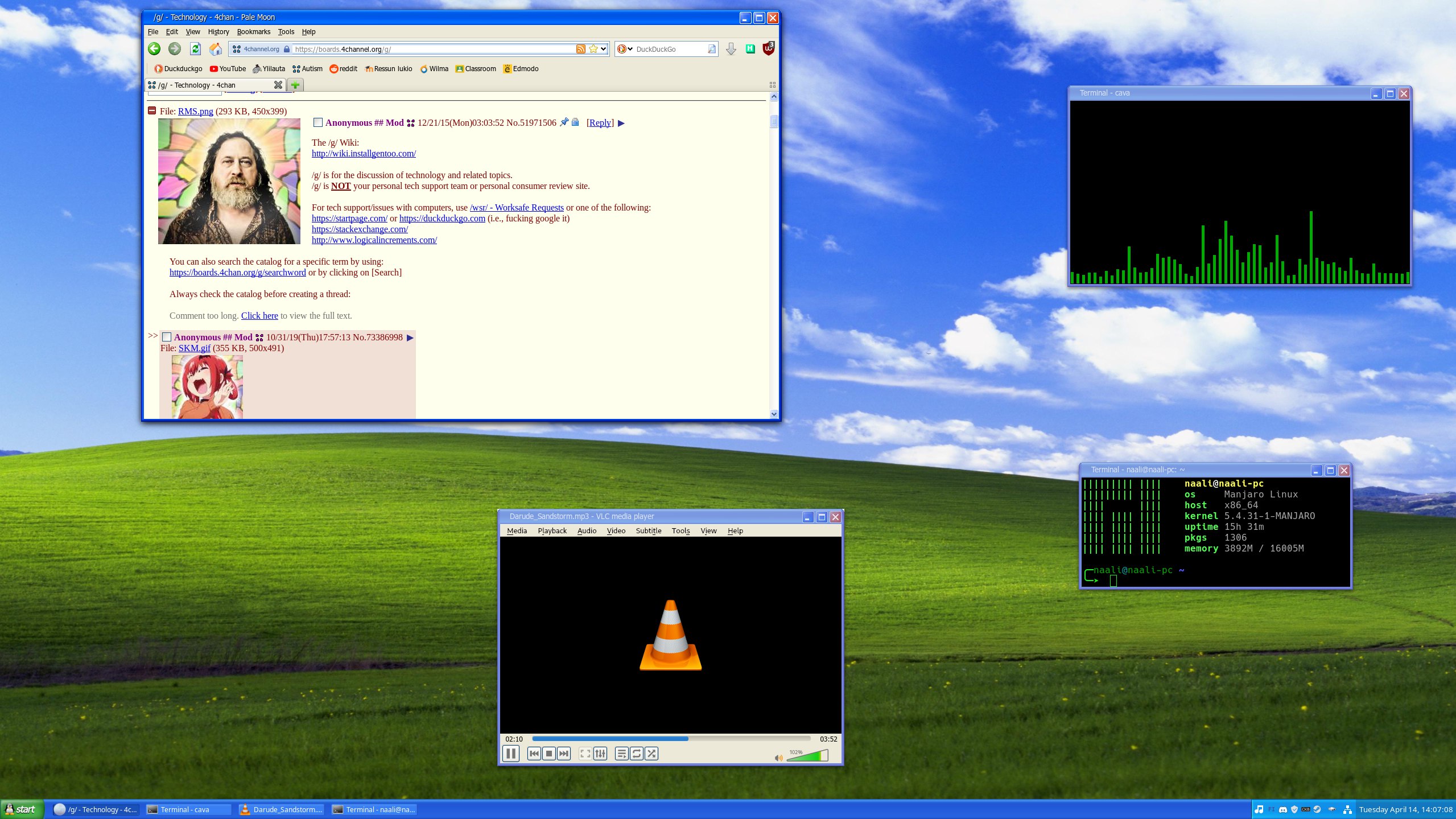Bookmark this page with the star icon
This screenshot has width=1456, height=819.
[593, 49]
